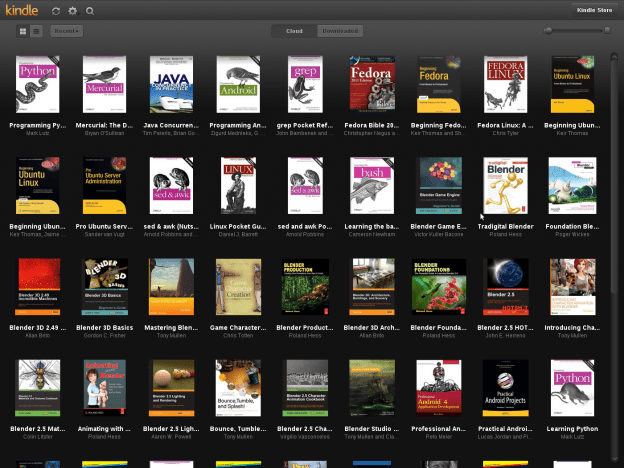The image size is (624, 468).
Task: Click the search magnifier icon
Action: click(x=90, y=11)
